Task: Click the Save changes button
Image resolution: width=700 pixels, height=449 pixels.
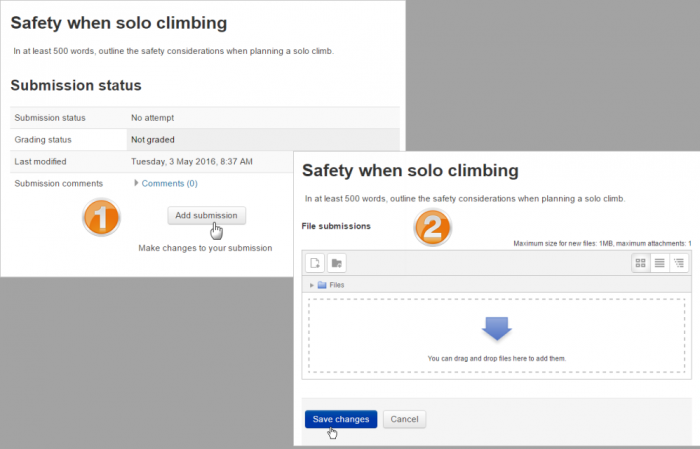Action: tap(340, 419)
